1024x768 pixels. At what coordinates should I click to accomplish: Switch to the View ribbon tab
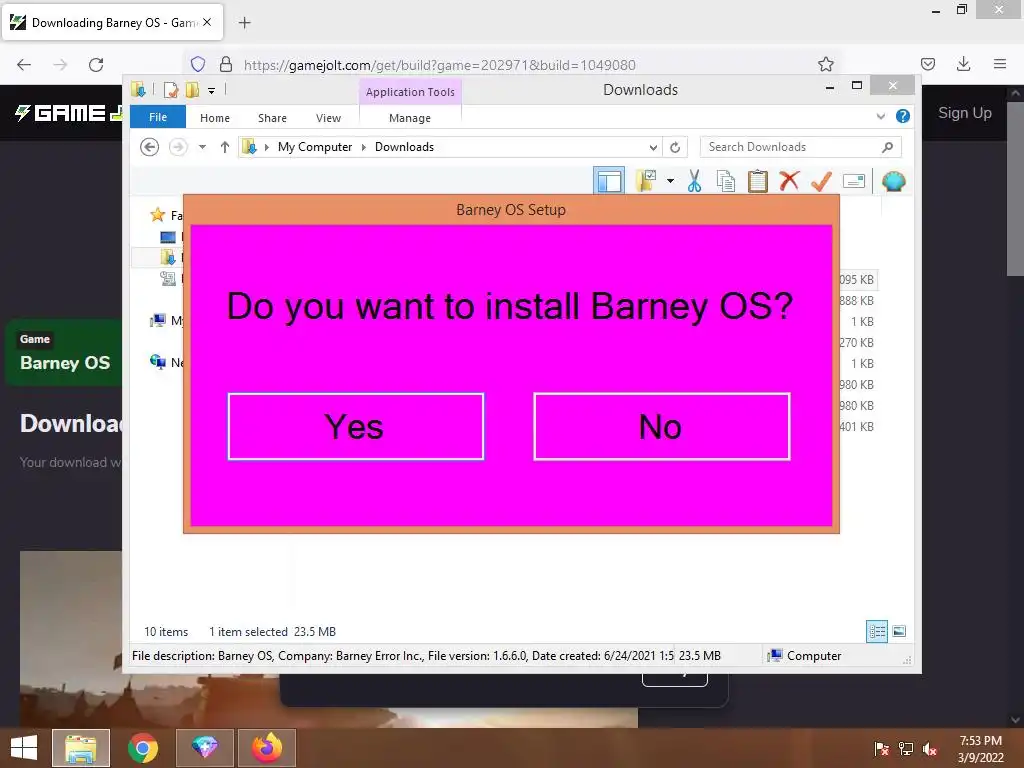tap(328, 118)
